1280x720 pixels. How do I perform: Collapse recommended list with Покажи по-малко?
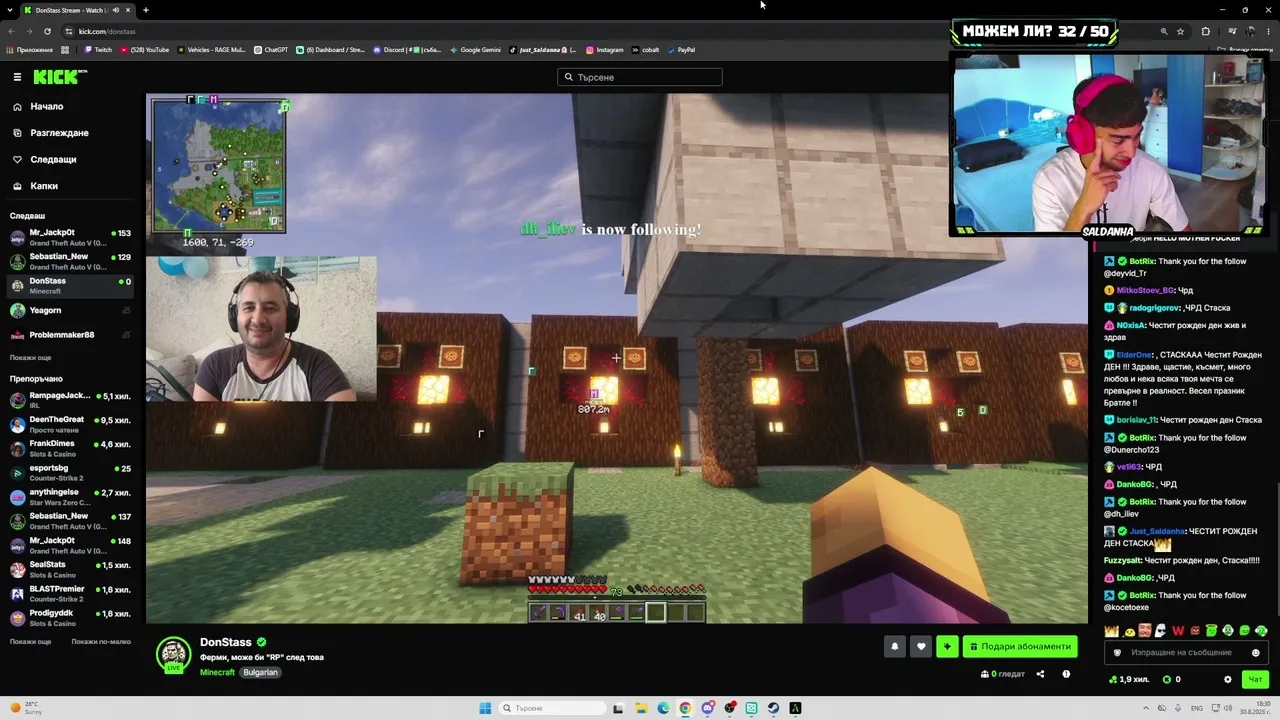(x=101, y=641)
